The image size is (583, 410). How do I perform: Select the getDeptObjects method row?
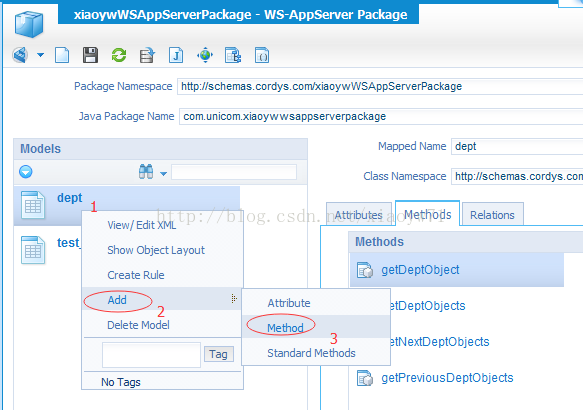[428, 306]
